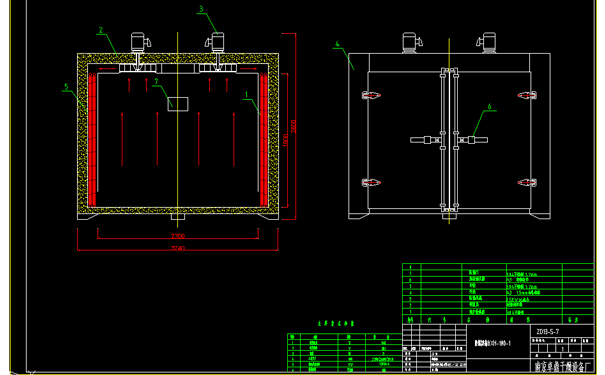Click the company name in title block
This screenshot has height=375, width=605.
(562, 366)
